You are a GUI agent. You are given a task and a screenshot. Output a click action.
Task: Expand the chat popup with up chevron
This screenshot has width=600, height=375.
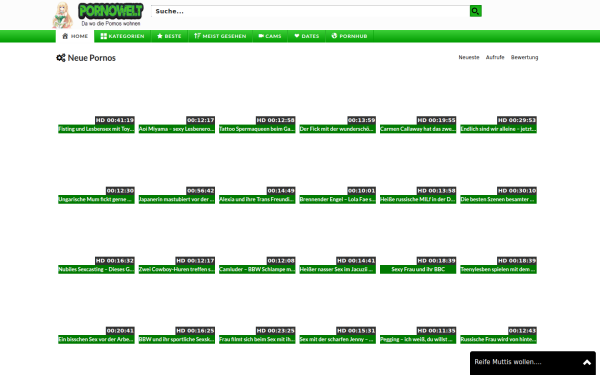pyautogui.click(x=587, y=362)
